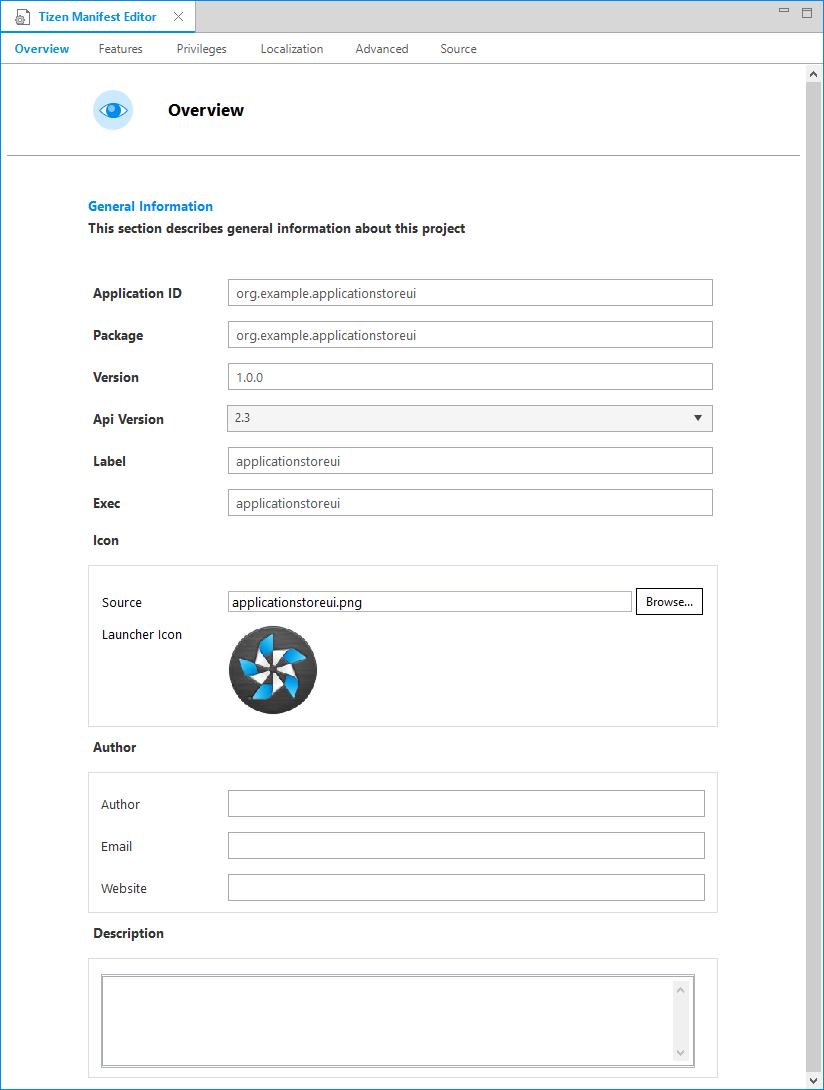Open the Advanced tab
This screenshot has width=824, height=1090.
coord(381,48)
